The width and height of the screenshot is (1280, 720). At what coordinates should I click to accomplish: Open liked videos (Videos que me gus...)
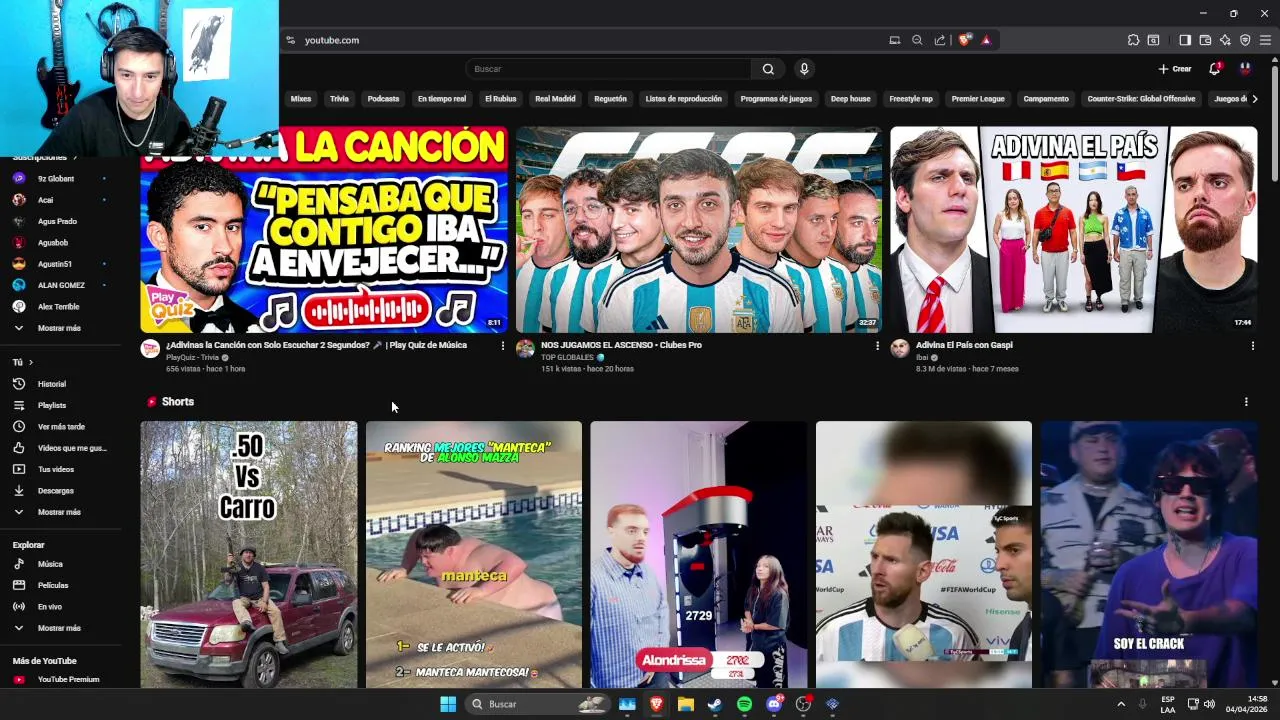tap(60, 448)
